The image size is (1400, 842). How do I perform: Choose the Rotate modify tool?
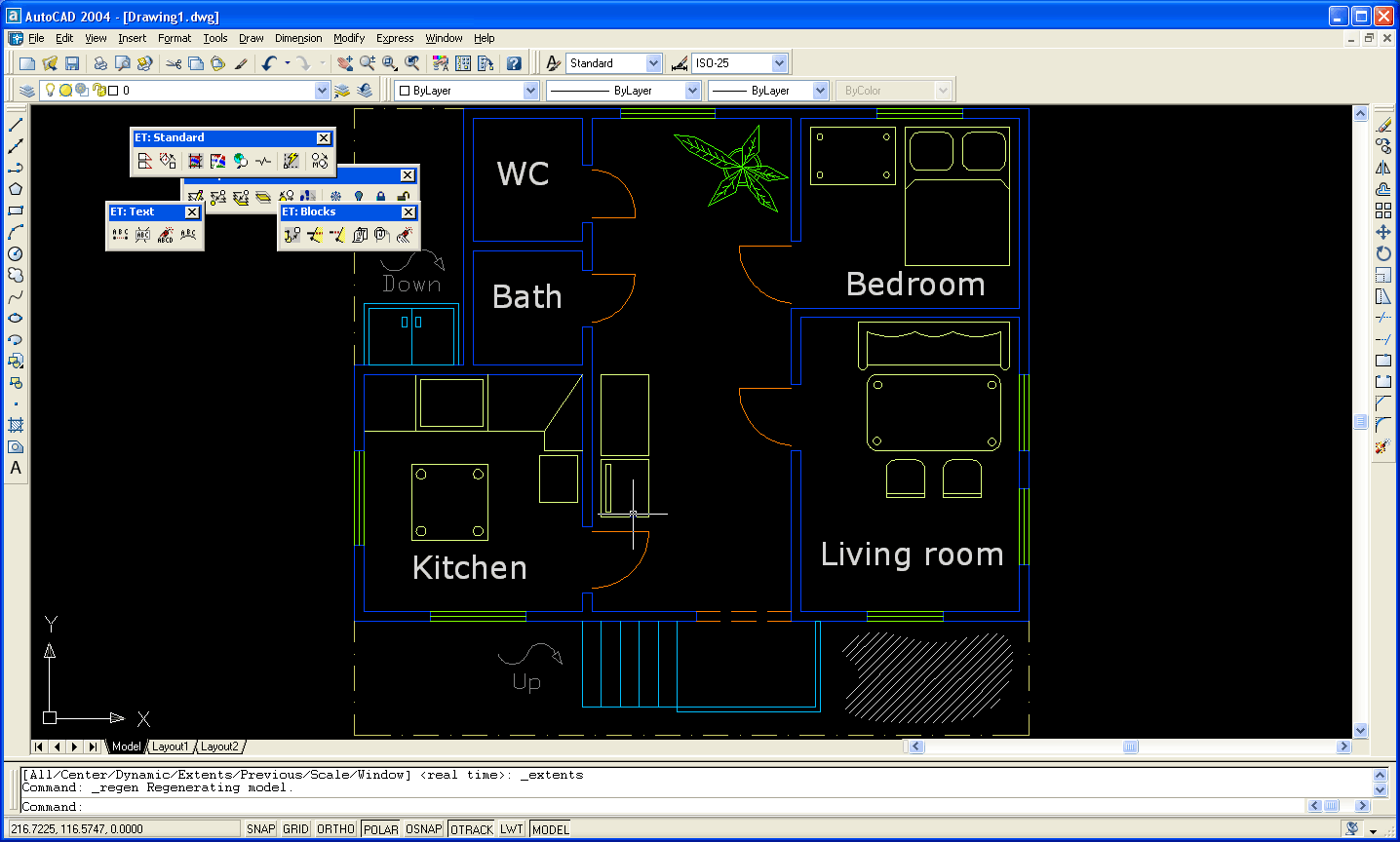1383,253
